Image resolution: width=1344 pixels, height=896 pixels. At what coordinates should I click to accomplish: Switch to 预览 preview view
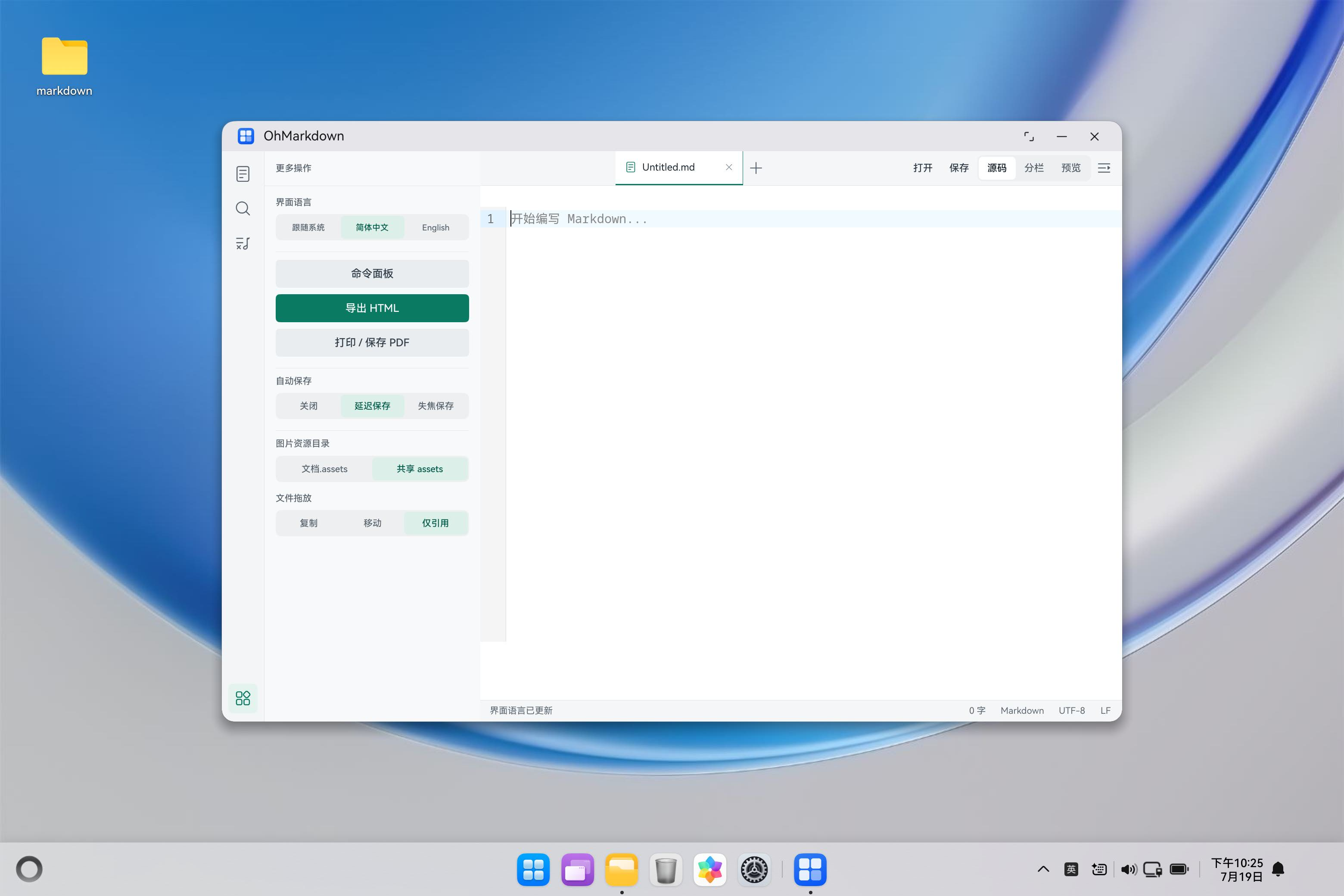[1071, 168]
